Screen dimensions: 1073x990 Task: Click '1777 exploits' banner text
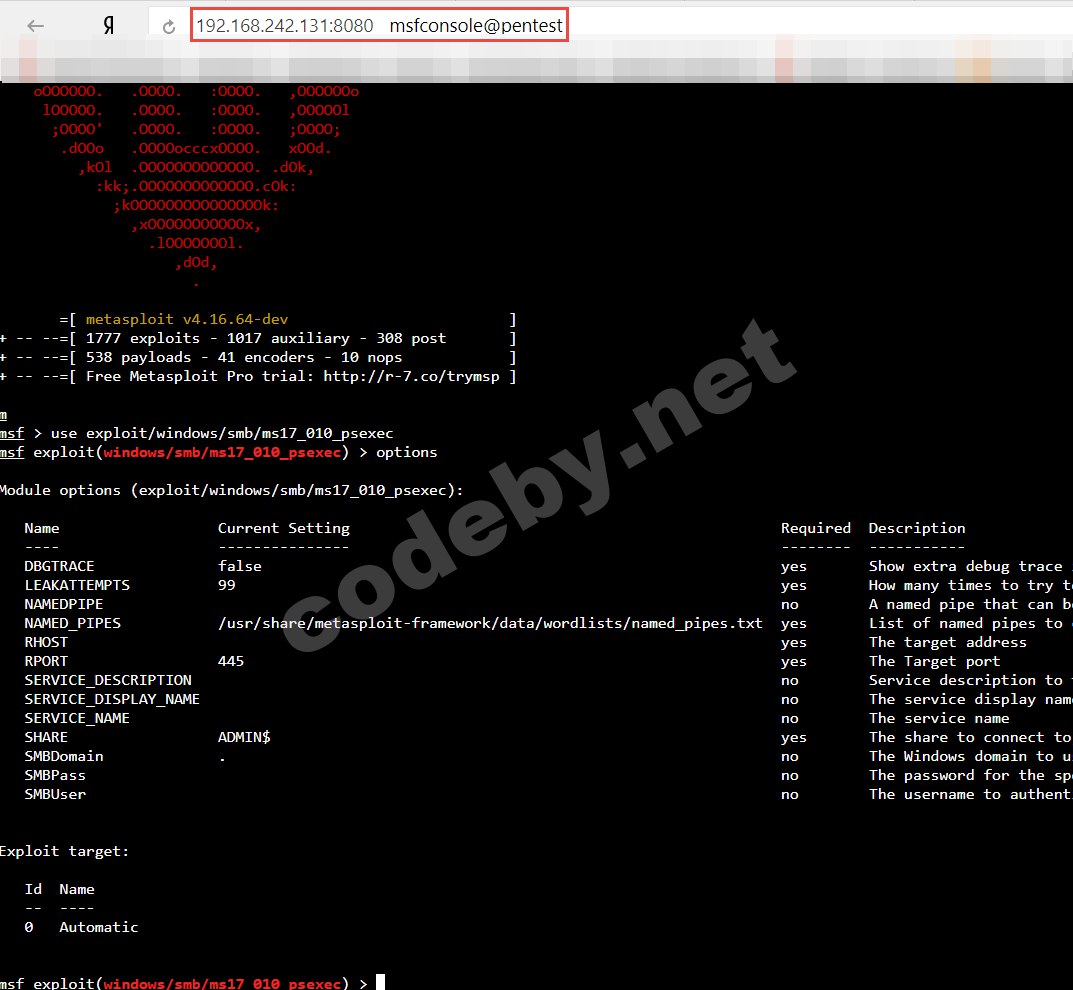(x=143, y=338)
